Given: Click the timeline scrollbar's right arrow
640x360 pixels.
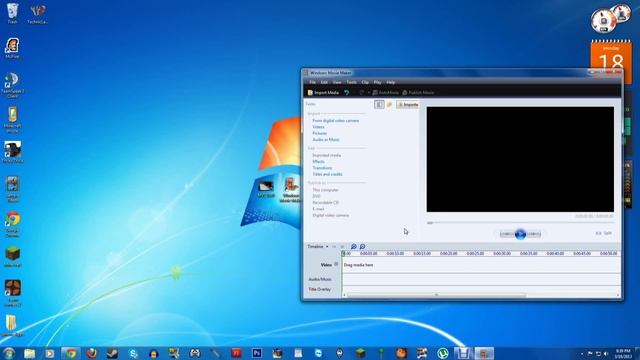Looking at the screenshot, I should [x=618, y=295].
